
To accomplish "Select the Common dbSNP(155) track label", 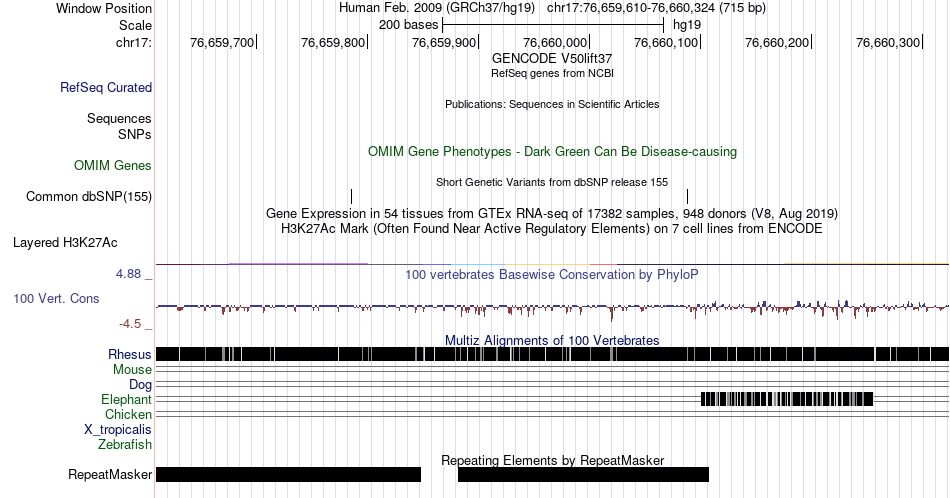I will pyautogui.click(x=89, y=196).
